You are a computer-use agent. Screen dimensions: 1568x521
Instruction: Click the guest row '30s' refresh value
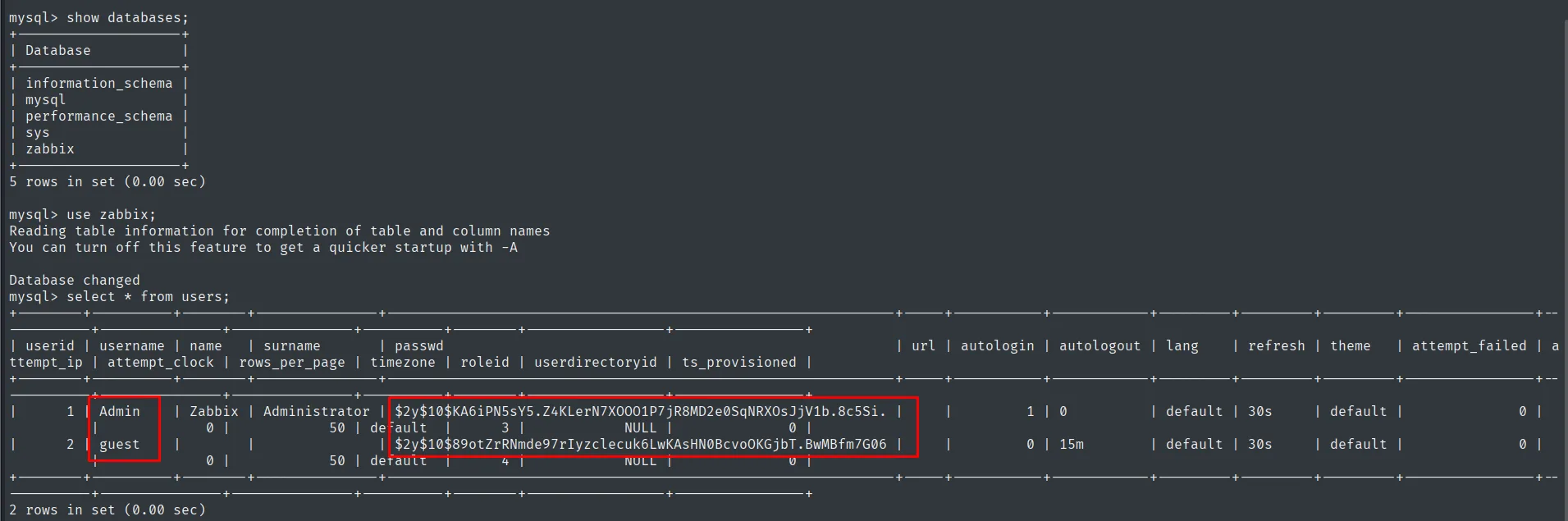[1259, 445]
